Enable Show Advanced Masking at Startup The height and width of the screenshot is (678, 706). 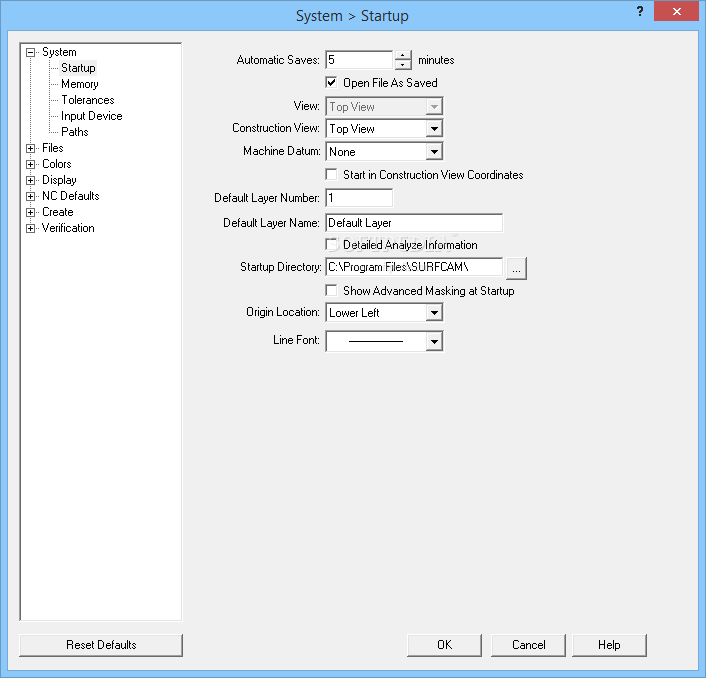point(331,290)
